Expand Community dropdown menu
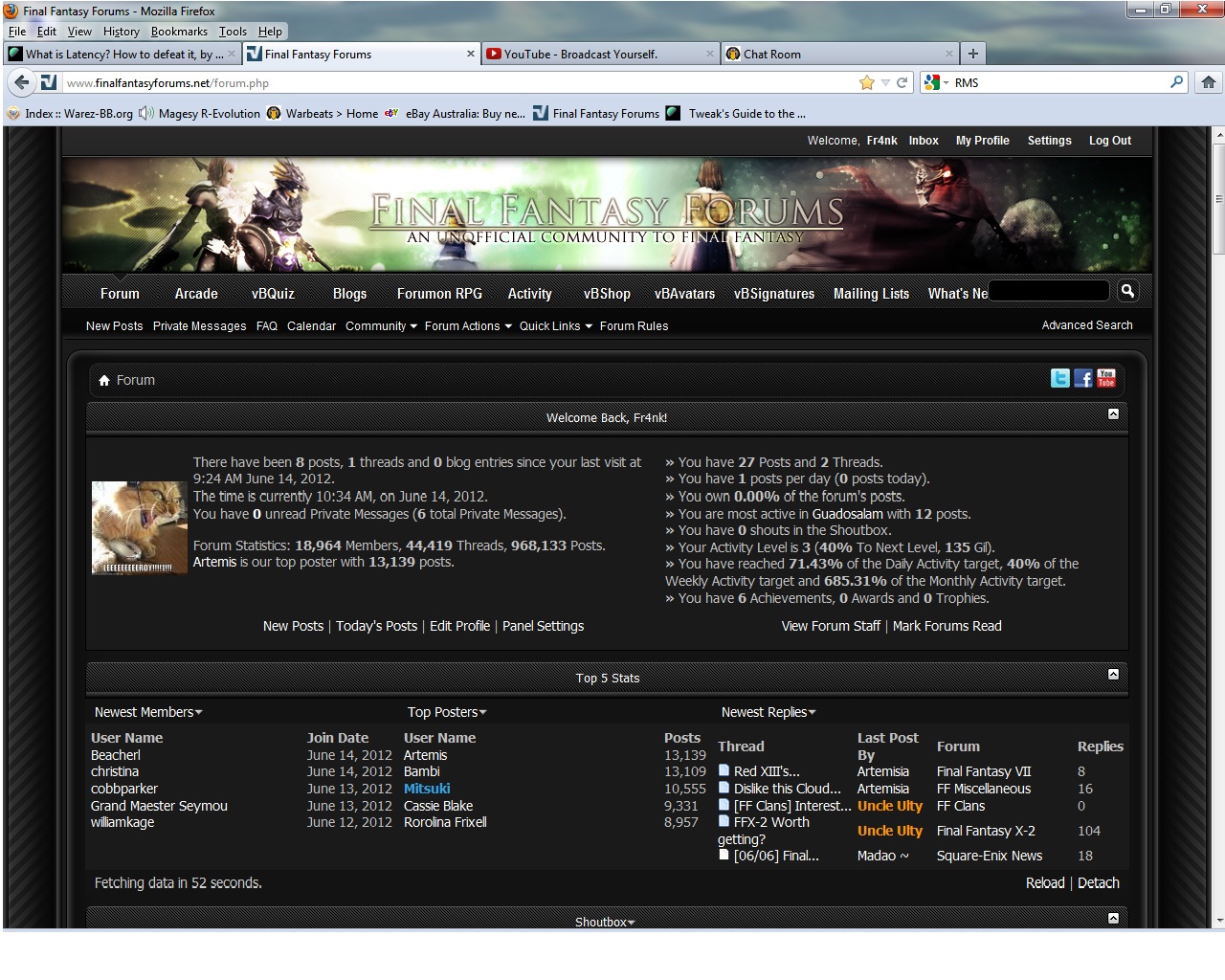This screenshot has height=980, width=1225. [x=381, y=326]
